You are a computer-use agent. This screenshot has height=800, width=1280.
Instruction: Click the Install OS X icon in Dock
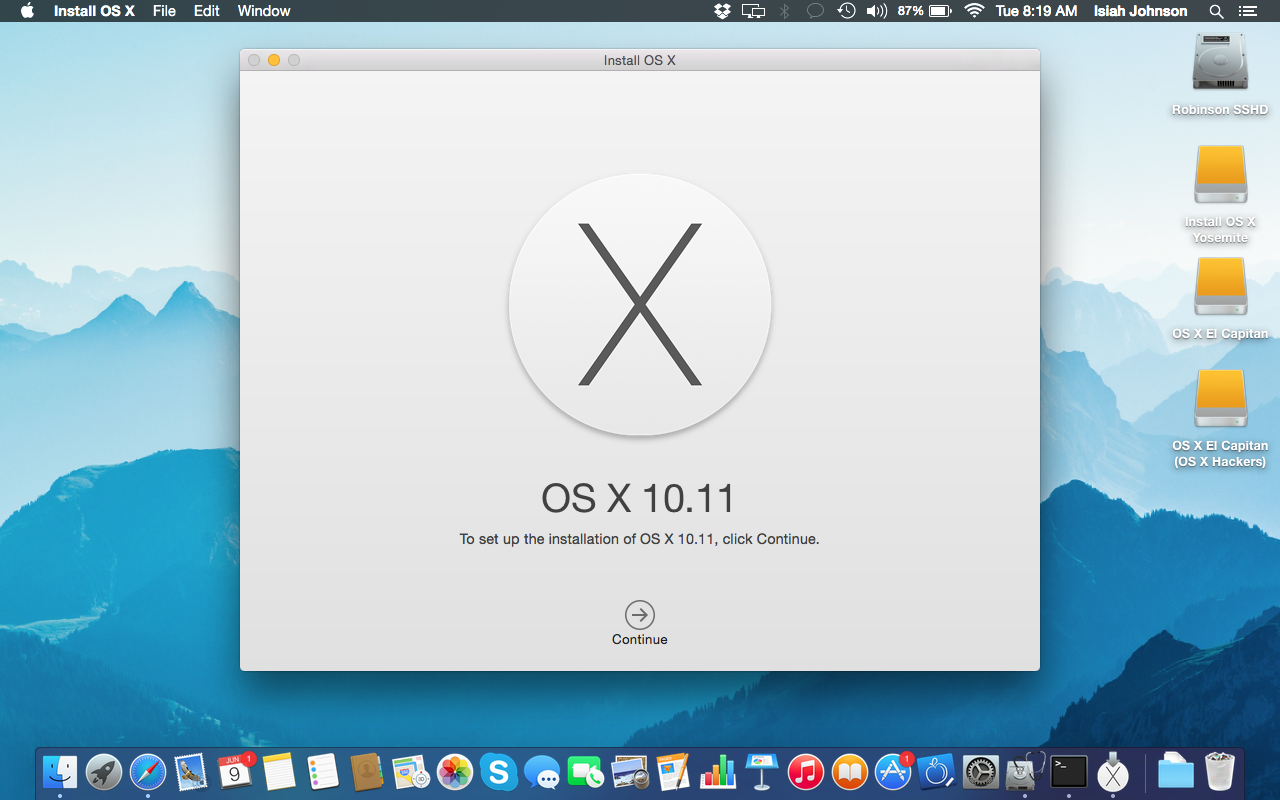point(1113,771)
